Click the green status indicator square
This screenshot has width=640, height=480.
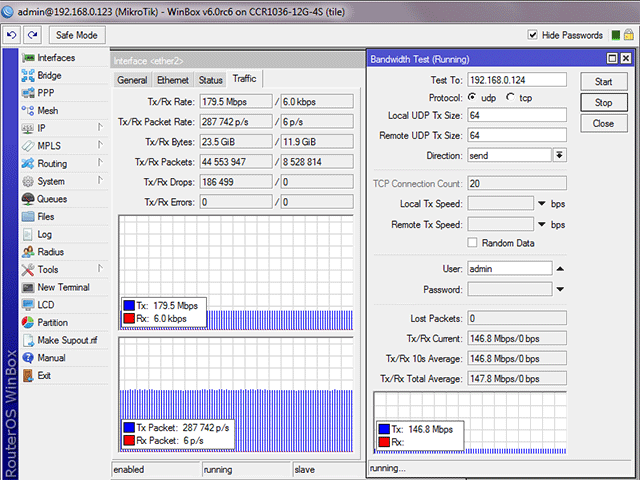tap(616, 36)
